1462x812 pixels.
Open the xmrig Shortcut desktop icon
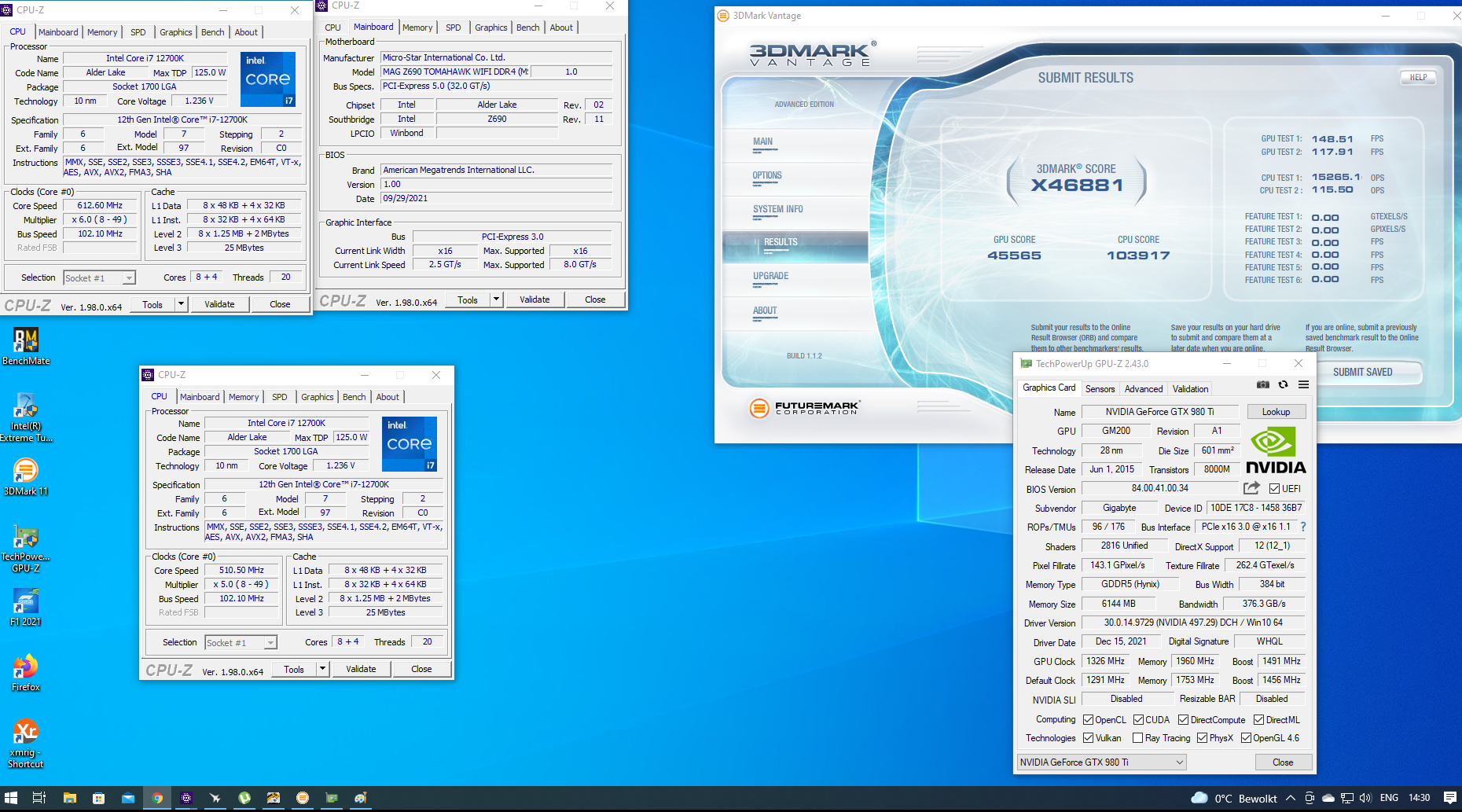(x=26, y=744)
